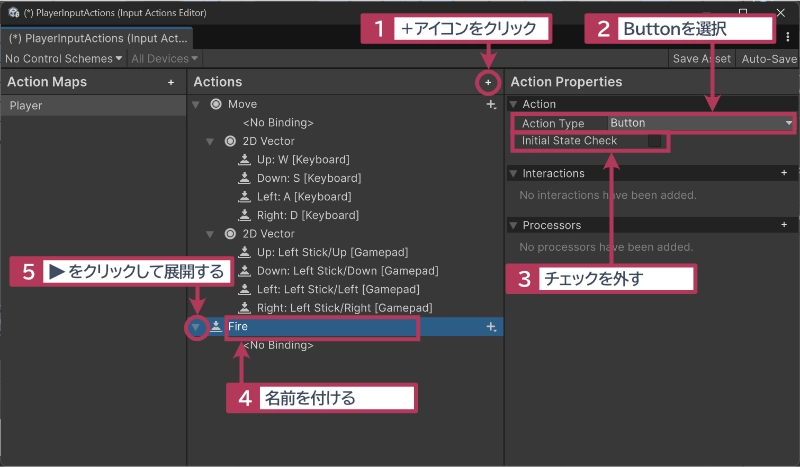Add a binding to the Move action
800x467 pixels.
(x=490, y=104)
